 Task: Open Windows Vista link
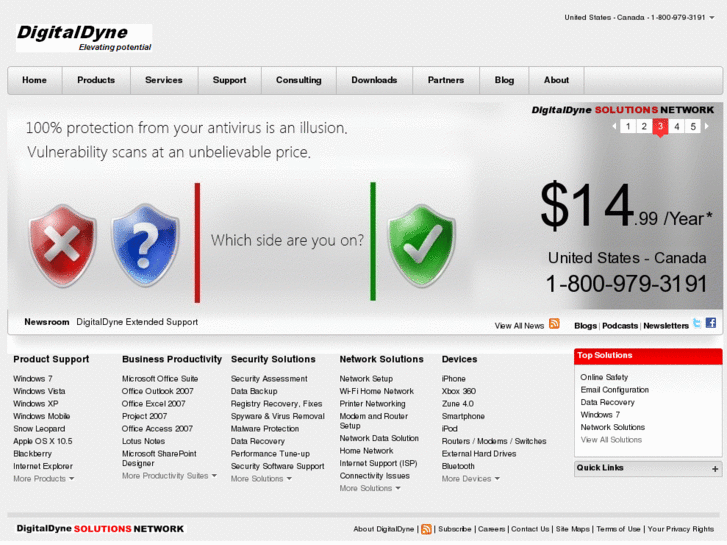click(39, 391)
